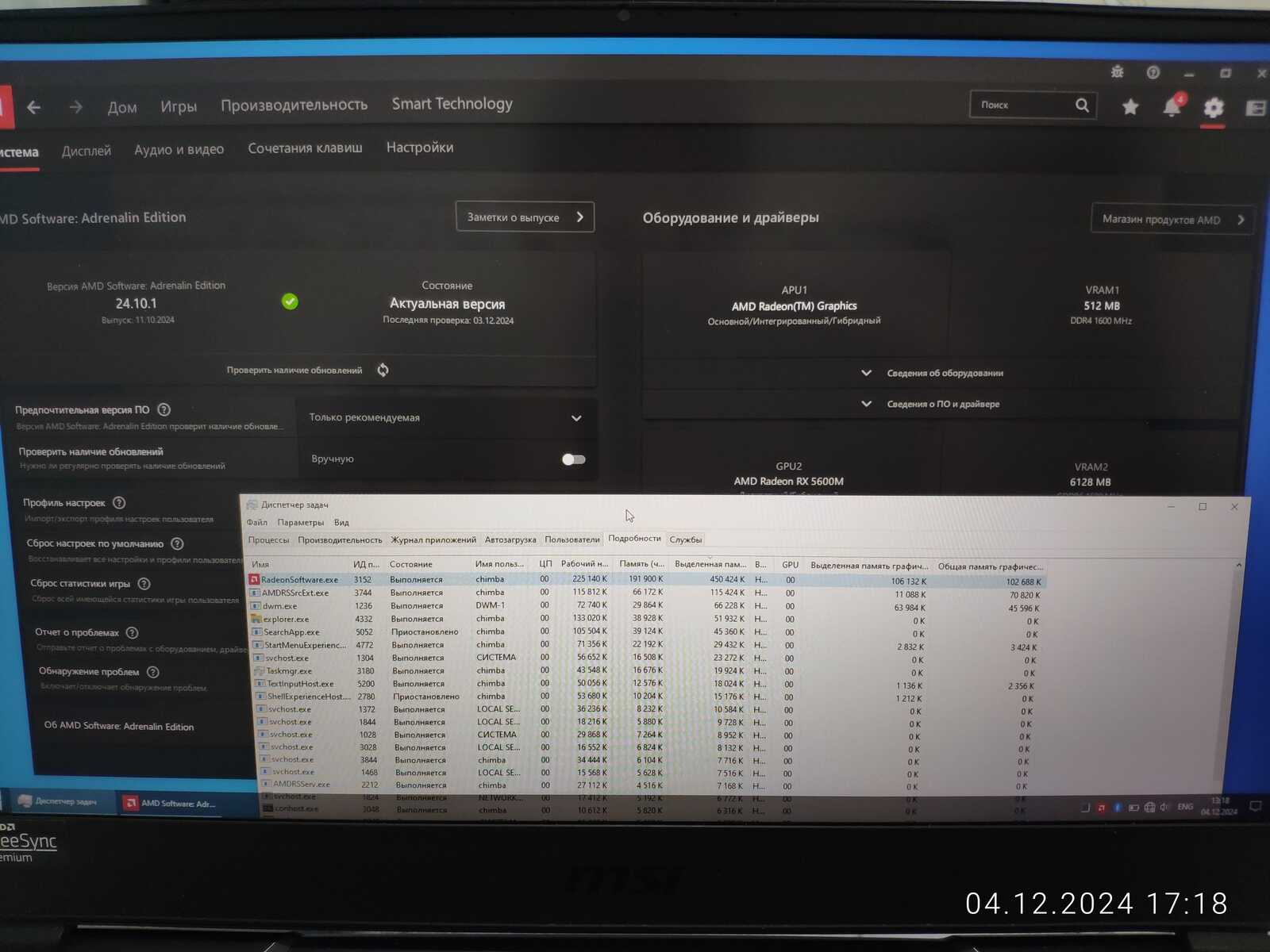Open the Производительность tab in Task Manager
The width and height of the screenshot is (1270, 952).
tap(340, 539)
